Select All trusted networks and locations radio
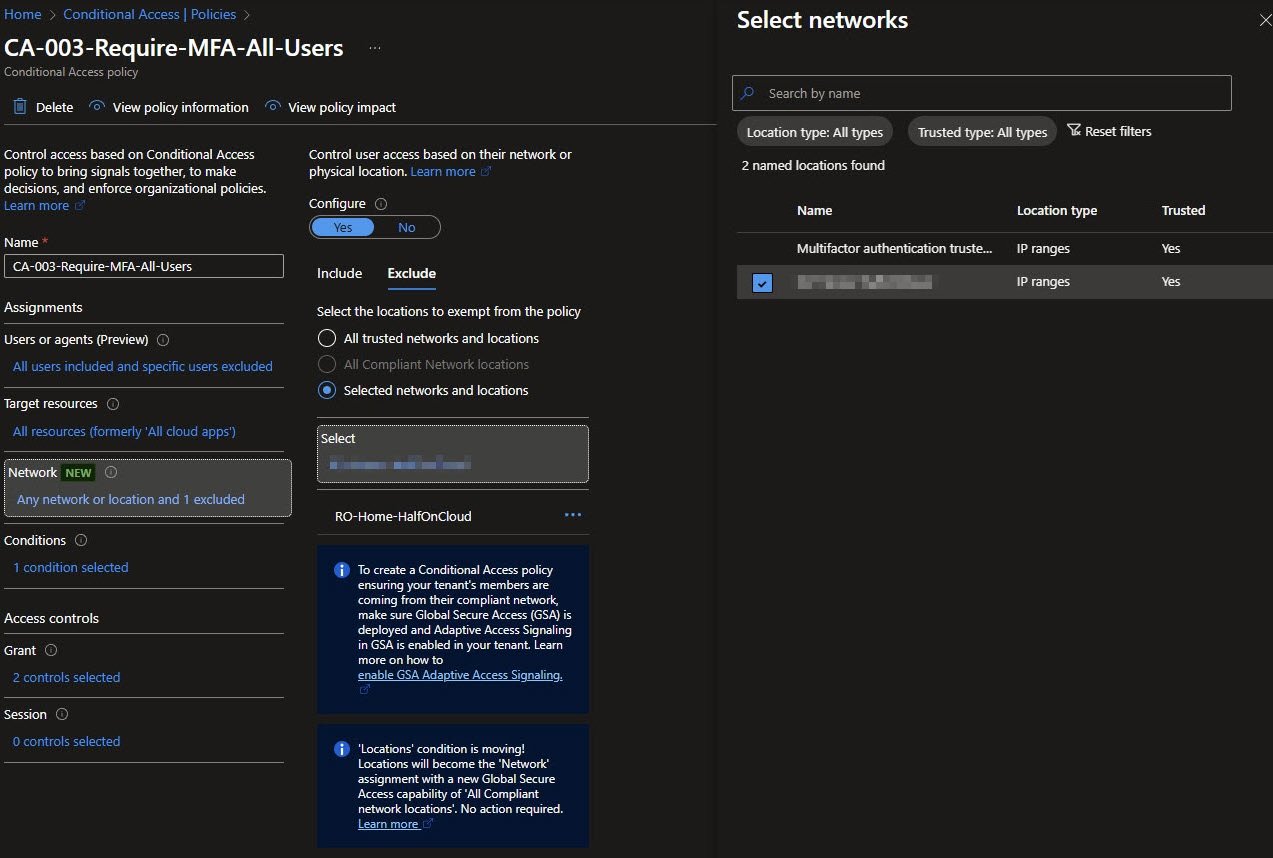This screenshot has height=858, width=1273. point(327,338)
